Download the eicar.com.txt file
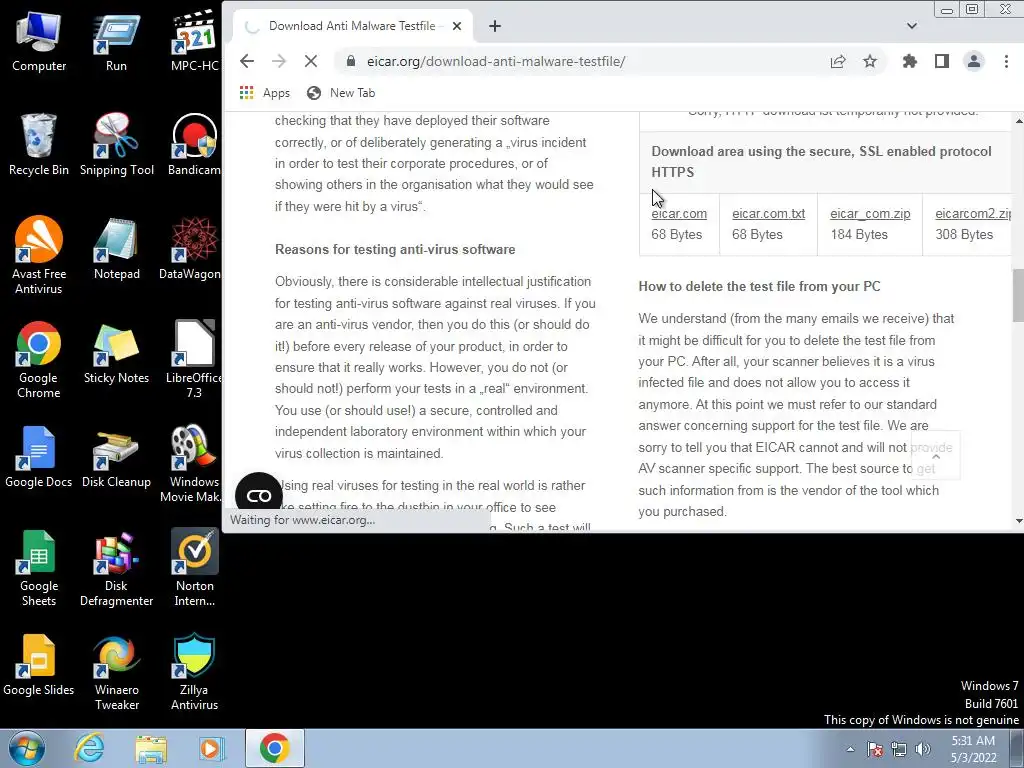Viewport: 1024px width, 768px height. pos(769,214)
